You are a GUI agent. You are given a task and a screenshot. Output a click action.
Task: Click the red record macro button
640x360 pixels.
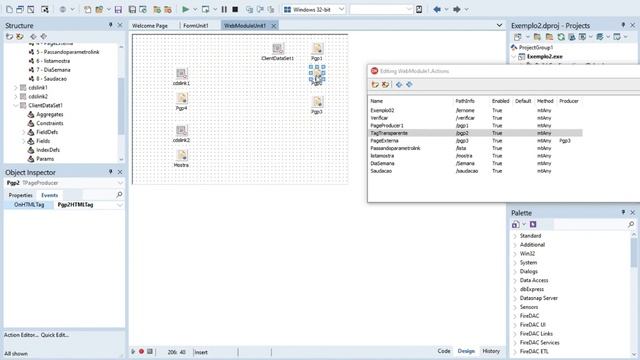coord(141,351)
